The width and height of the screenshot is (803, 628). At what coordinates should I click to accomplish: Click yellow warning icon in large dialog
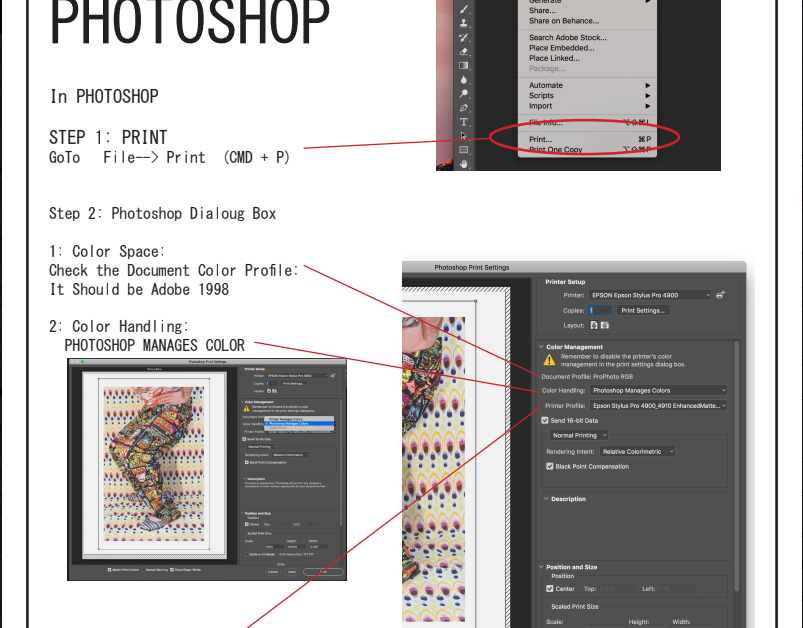(x=550, y=360)
